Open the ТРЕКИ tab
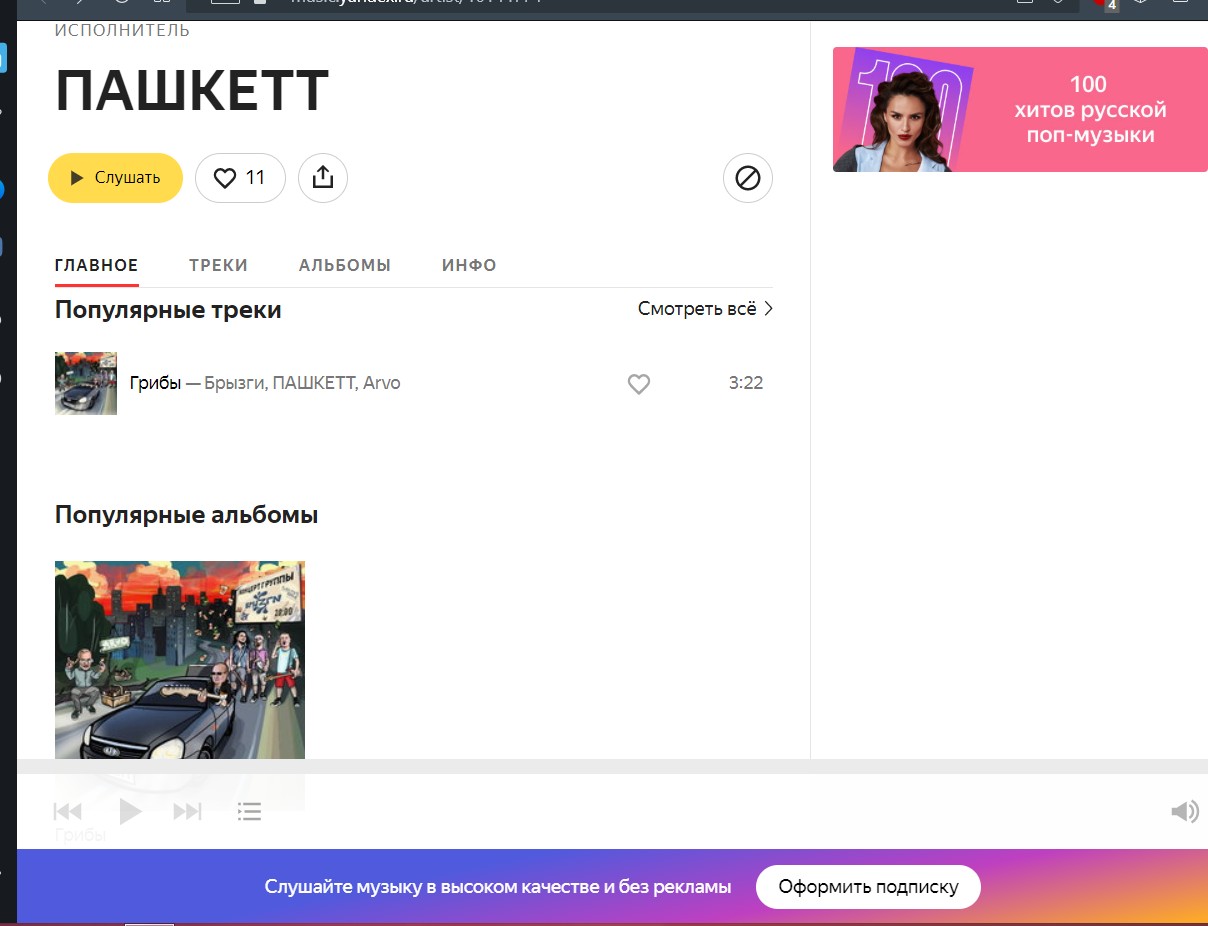Screen dimensions: 1208x926 pos(219,265)
